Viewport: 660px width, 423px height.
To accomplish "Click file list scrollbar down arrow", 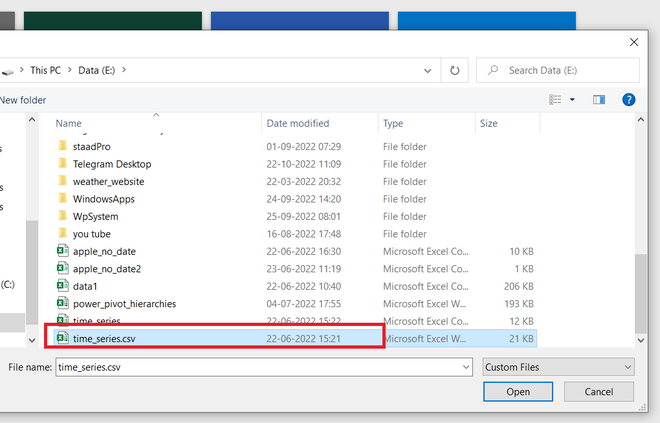I will click(641, 340).
